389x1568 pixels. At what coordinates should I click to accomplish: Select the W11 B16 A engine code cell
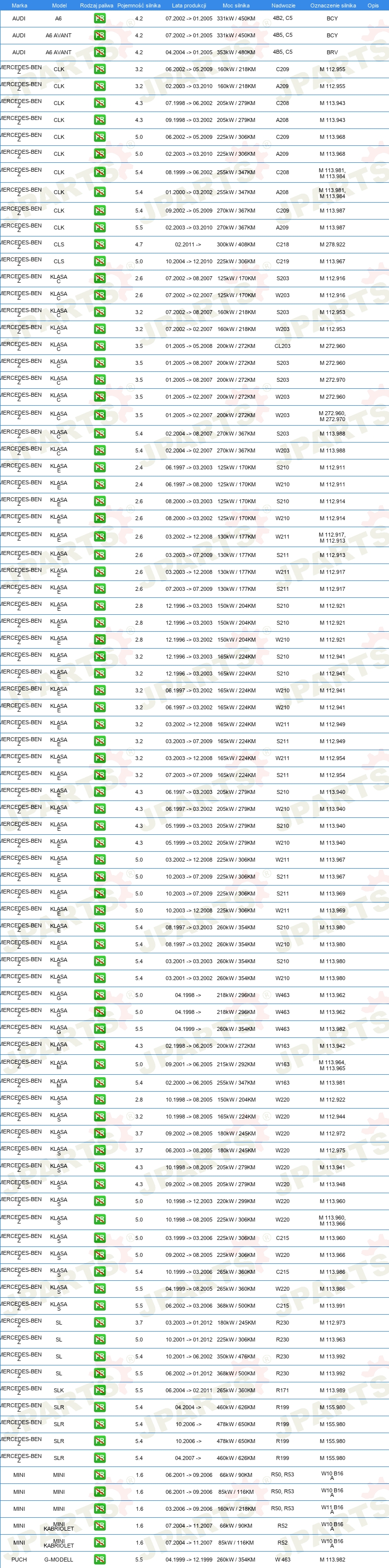point(332,1509)
